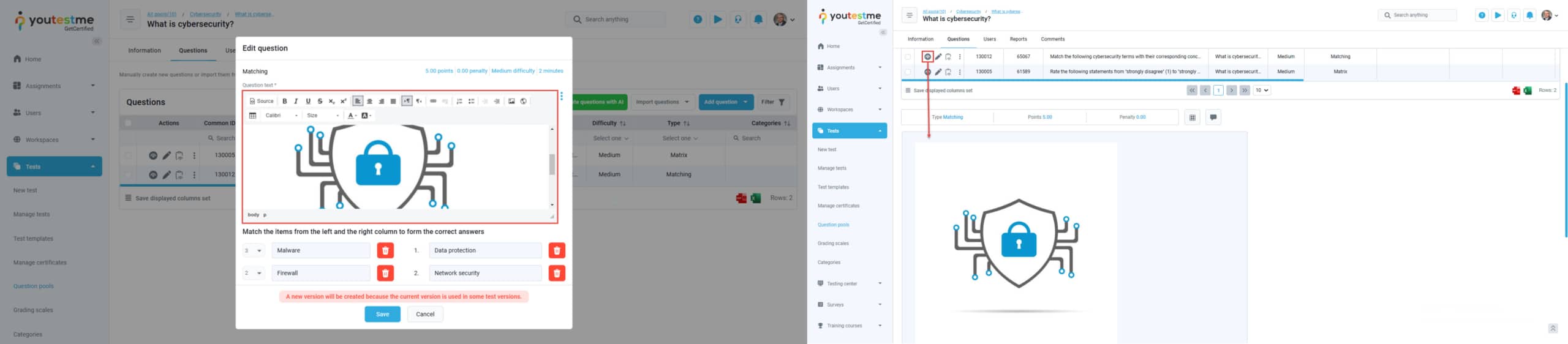Delete the Malware answer item
Image resolution: width=1568 pixels, height=344 pixels.
[x=385, y=250]
